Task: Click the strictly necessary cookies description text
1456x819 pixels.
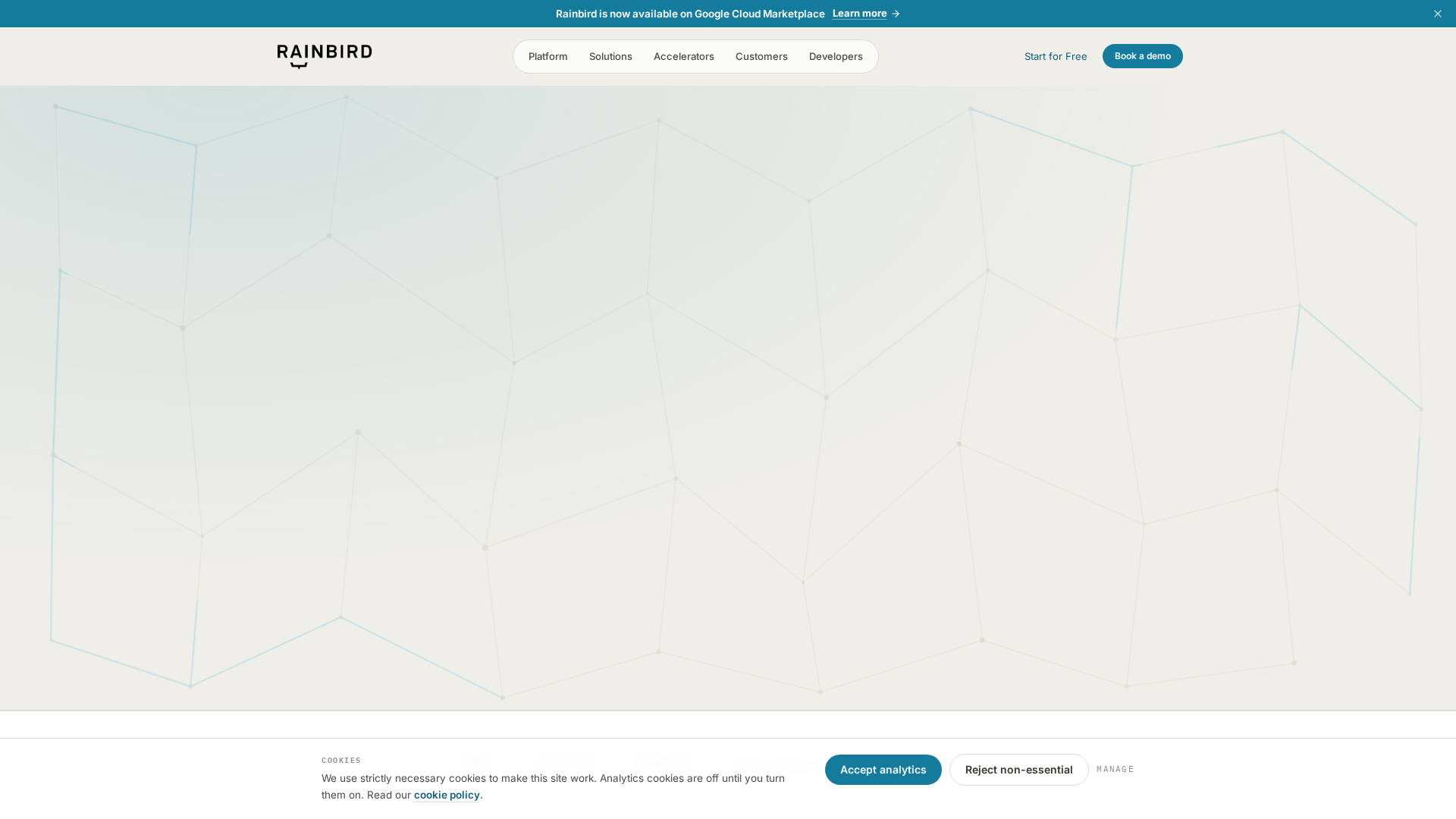Action: click(553, 786)
